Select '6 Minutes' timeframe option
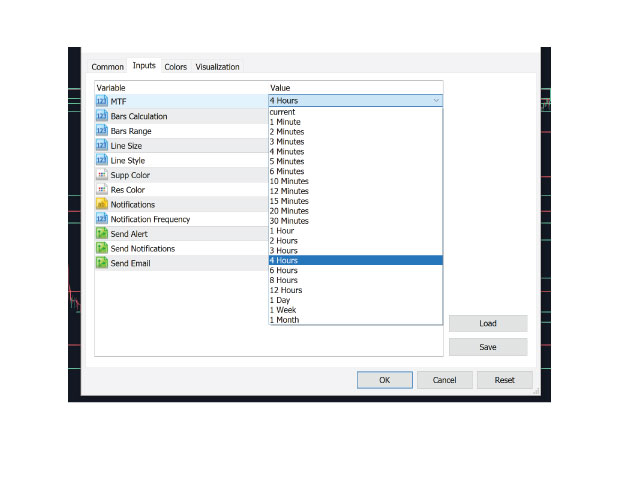This screenshot has height=480, width=640. 356,171
